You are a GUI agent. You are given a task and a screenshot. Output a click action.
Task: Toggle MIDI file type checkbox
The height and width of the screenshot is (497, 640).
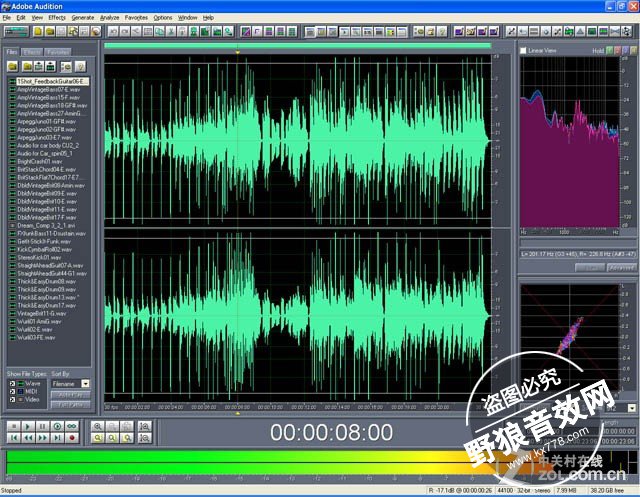coord(12,392)
